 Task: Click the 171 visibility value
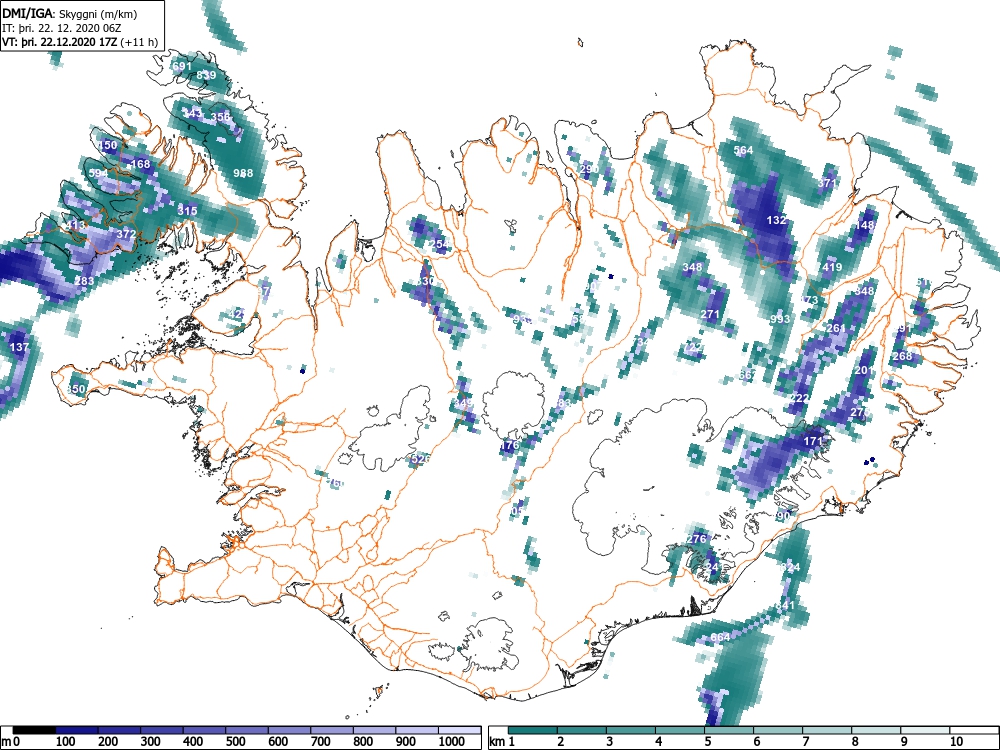point(813,441)
